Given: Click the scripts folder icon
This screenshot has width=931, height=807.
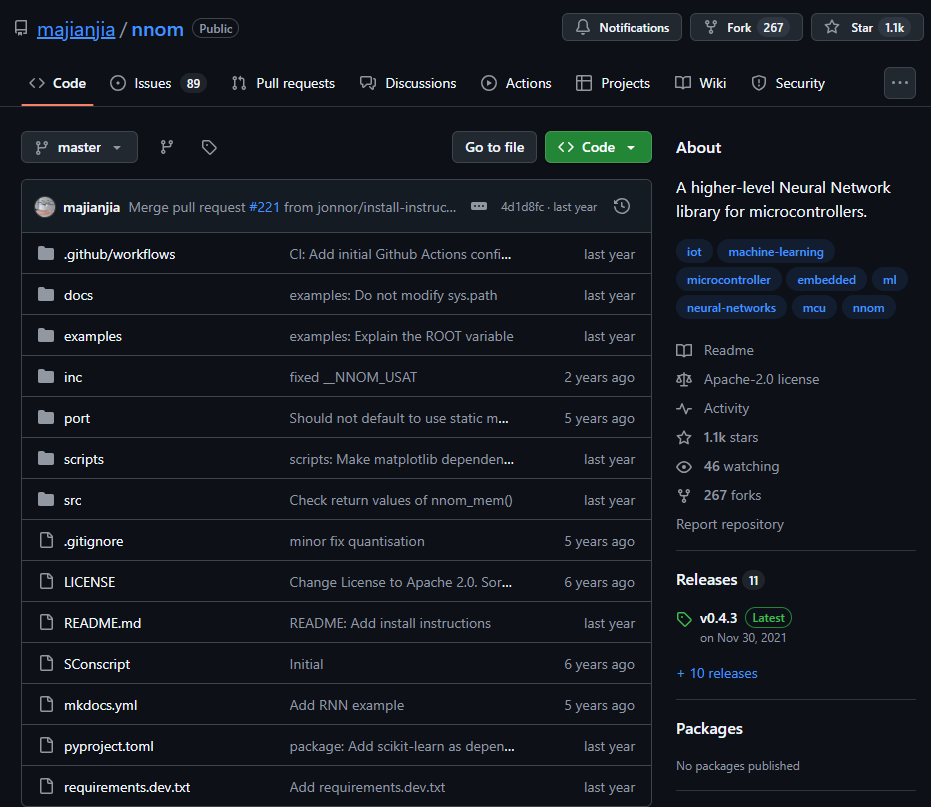Looking at the screenshot, I should (x=46, y=458).
